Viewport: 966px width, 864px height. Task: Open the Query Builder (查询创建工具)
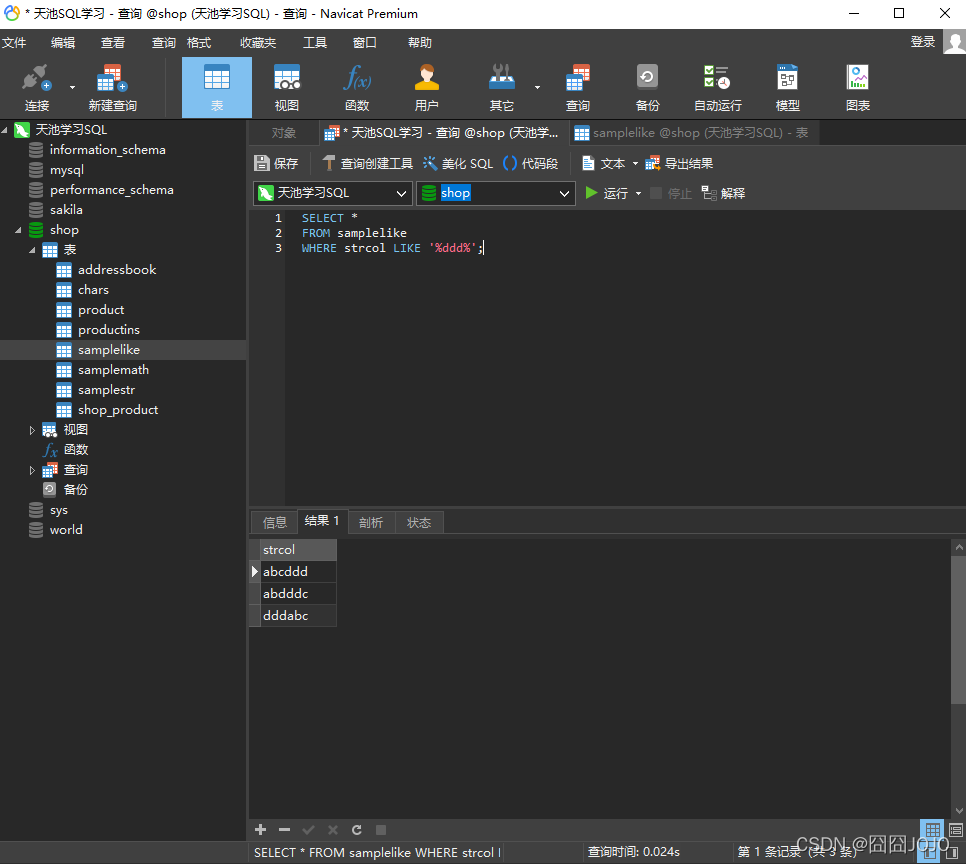tap(368, 163)
